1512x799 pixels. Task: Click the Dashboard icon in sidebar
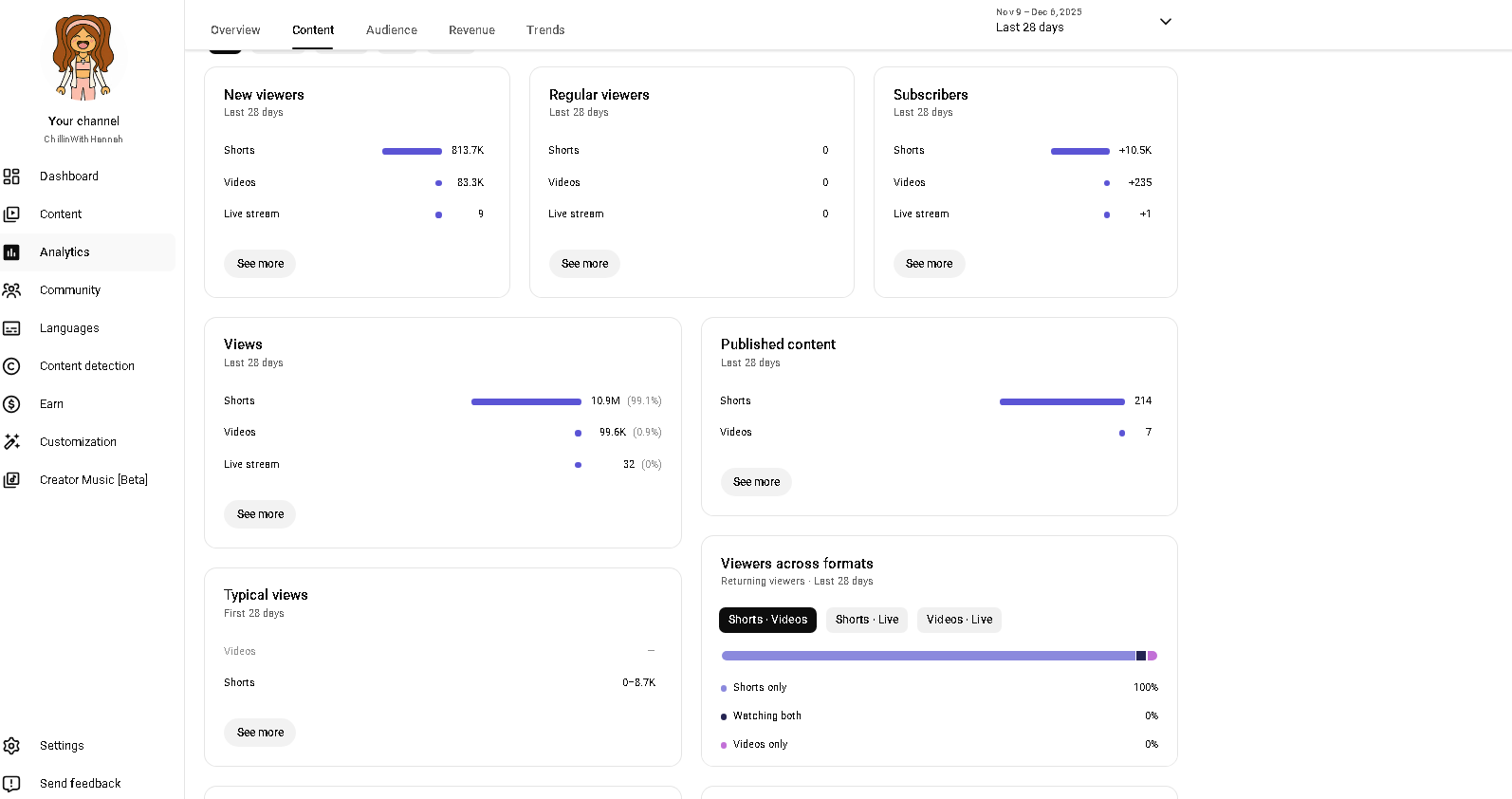pyautogui.click(x=11, y=177)
